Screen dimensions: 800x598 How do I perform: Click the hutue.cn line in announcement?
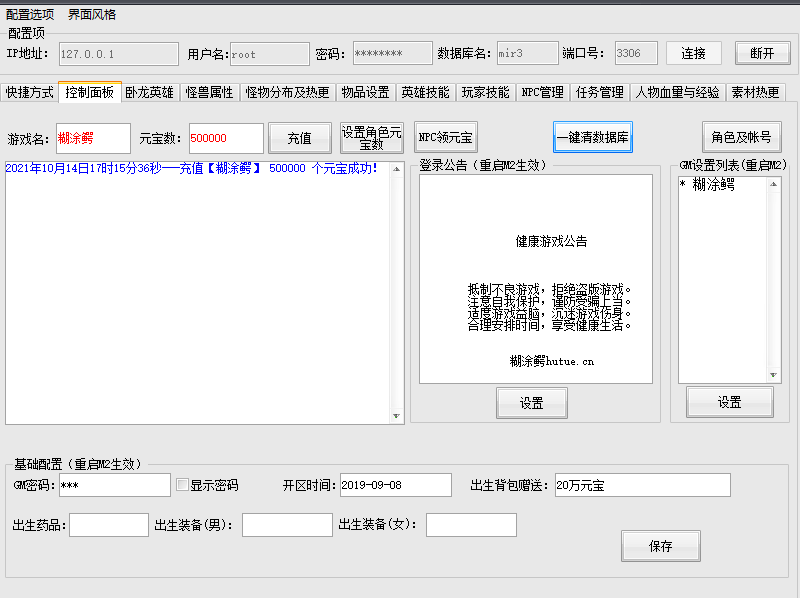[x=552, y=361]
